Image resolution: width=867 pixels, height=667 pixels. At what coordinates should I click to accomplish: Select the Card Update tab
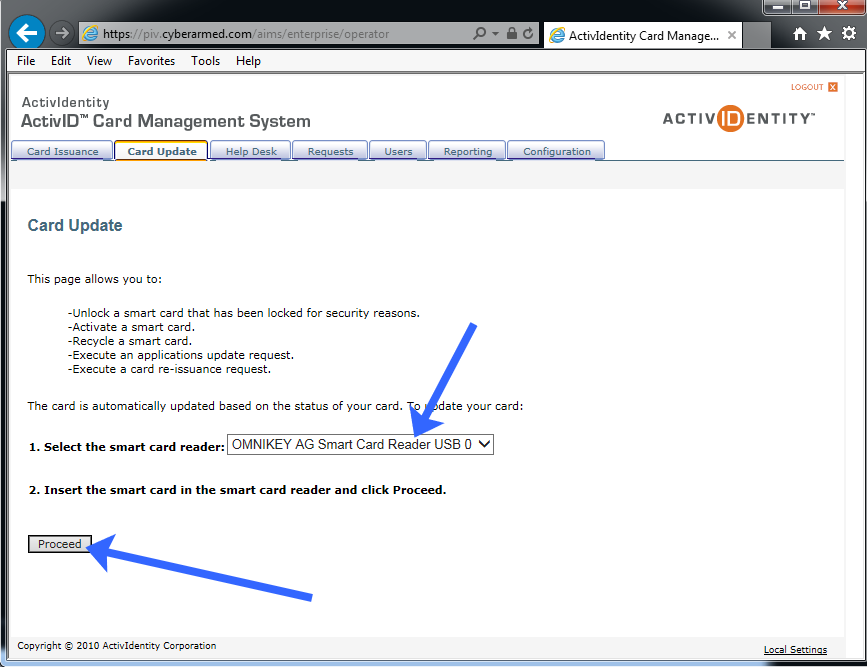[x=161, y=151]
